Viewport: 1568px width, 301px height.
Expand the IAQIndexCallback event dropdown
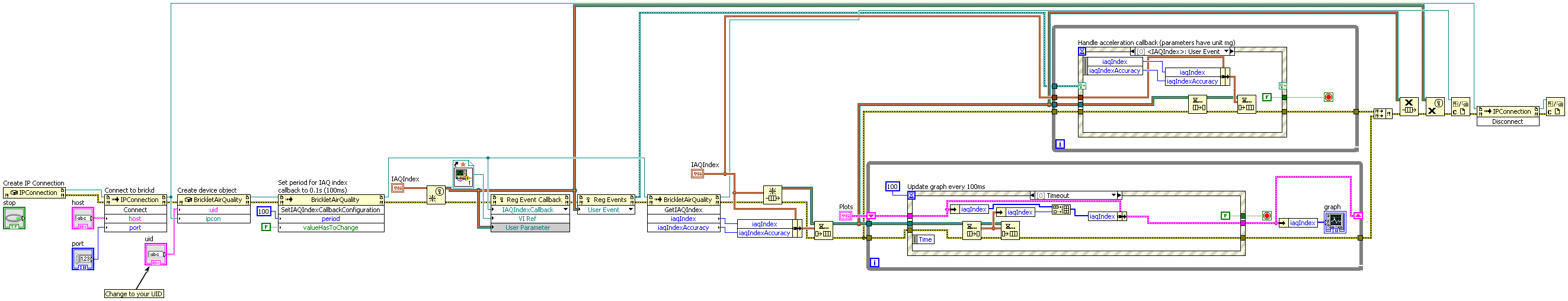(x=565, y=209)
